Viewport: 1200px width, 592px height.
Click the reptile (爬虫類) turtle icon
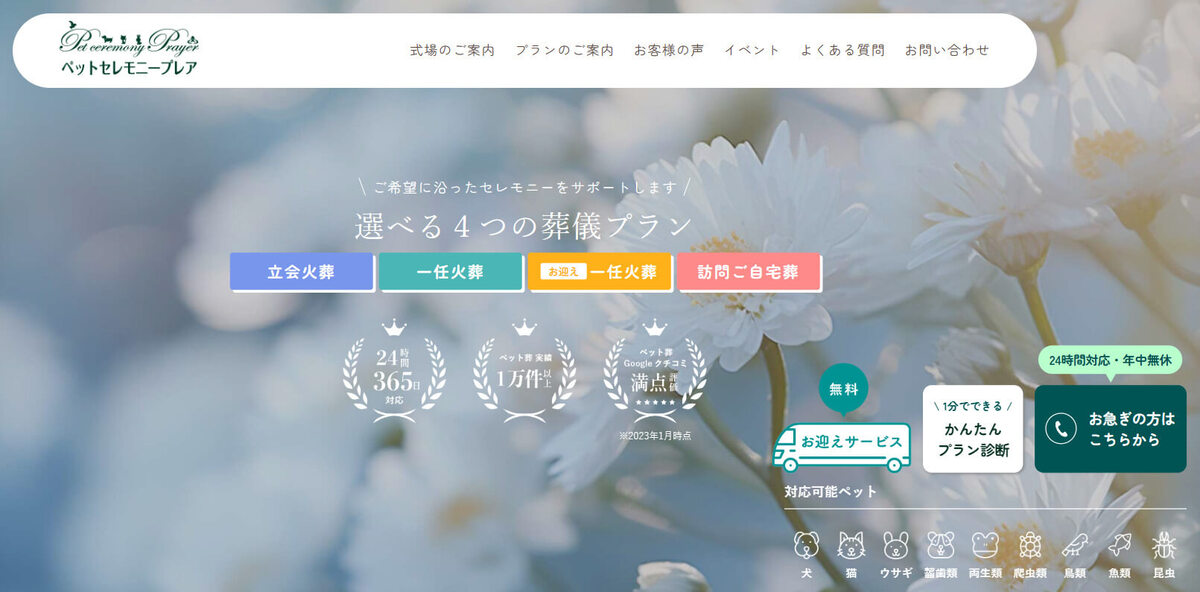[x=1030, y=546]
